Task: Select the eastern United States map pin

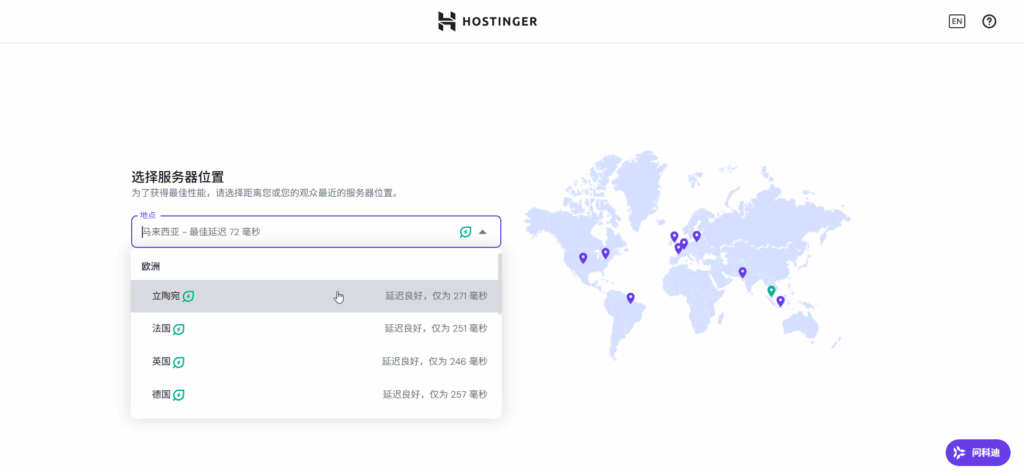Action: click(605, 253)
